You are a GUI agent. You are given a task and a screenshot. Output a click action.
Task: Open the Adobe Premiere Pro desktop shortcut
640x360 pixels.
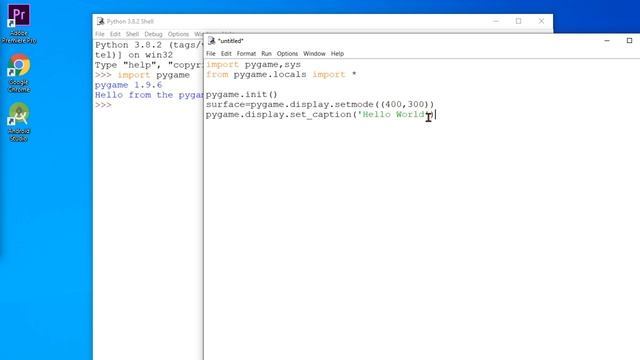(x=19, y=24)
